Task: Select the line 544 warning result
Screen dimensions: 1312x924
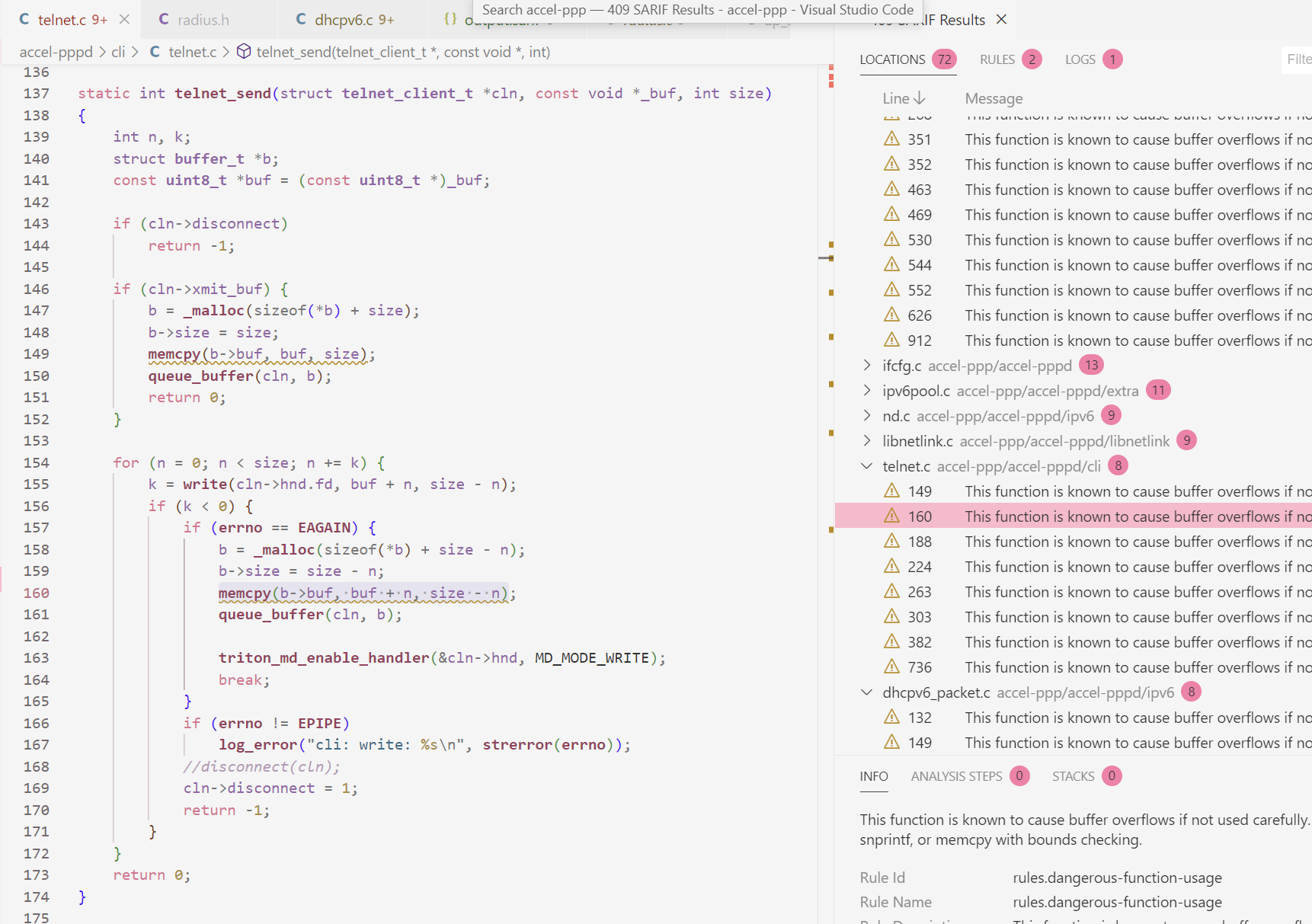Action: tap(1074, 265)
